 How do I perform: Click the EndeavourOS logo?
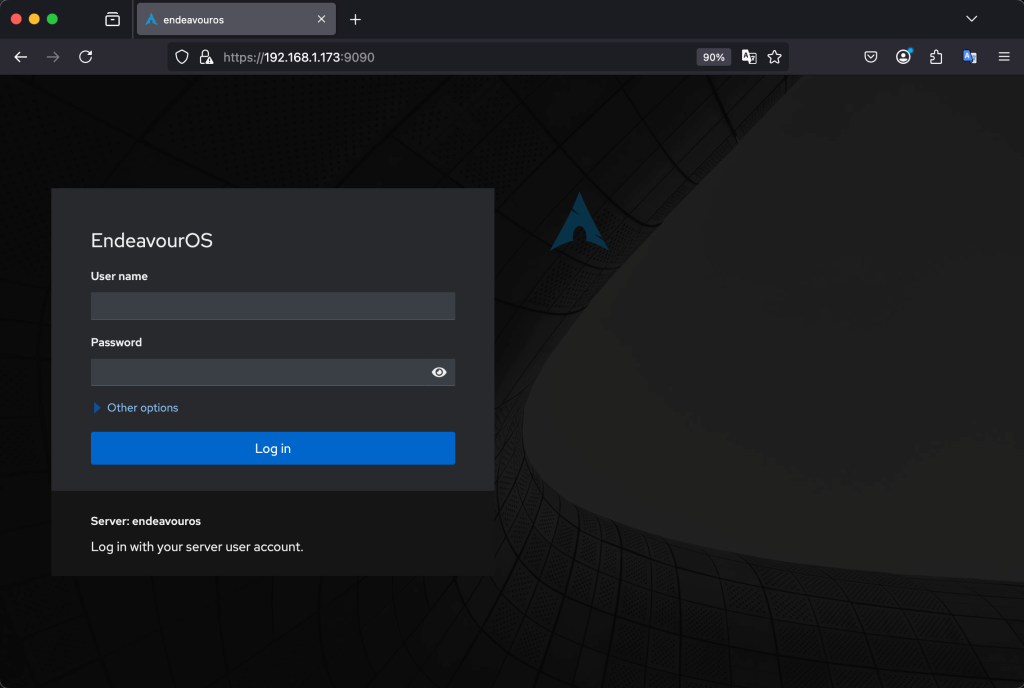click(x=579, y=221)
